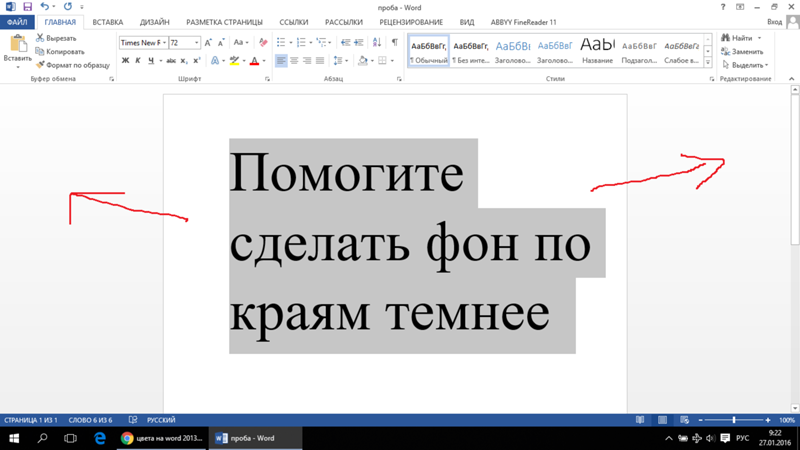The height and width of the screenshot is (450, 800).
Task: Open Font dialog launcher in Шрифт group
Action: 267,79
